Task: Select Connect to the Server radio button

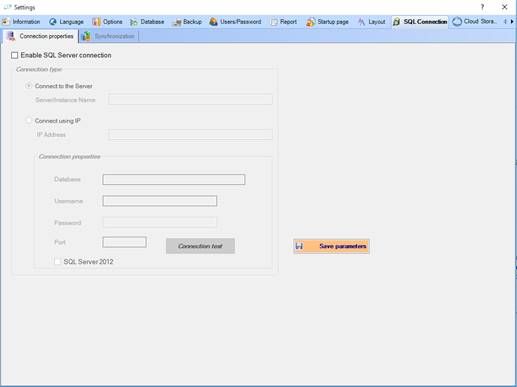Action: (x=29, y=86)
